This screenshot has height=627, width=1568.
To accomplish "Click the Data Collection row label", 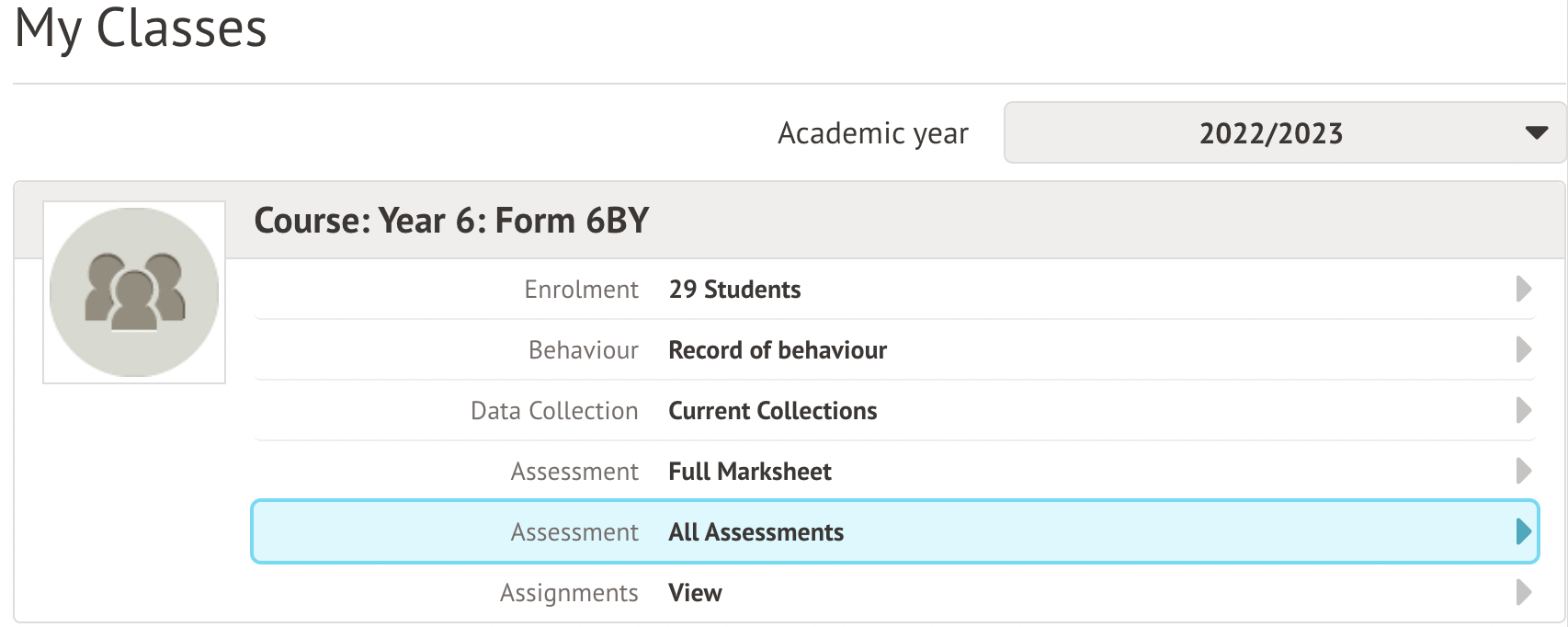I will tap(554, 411).
